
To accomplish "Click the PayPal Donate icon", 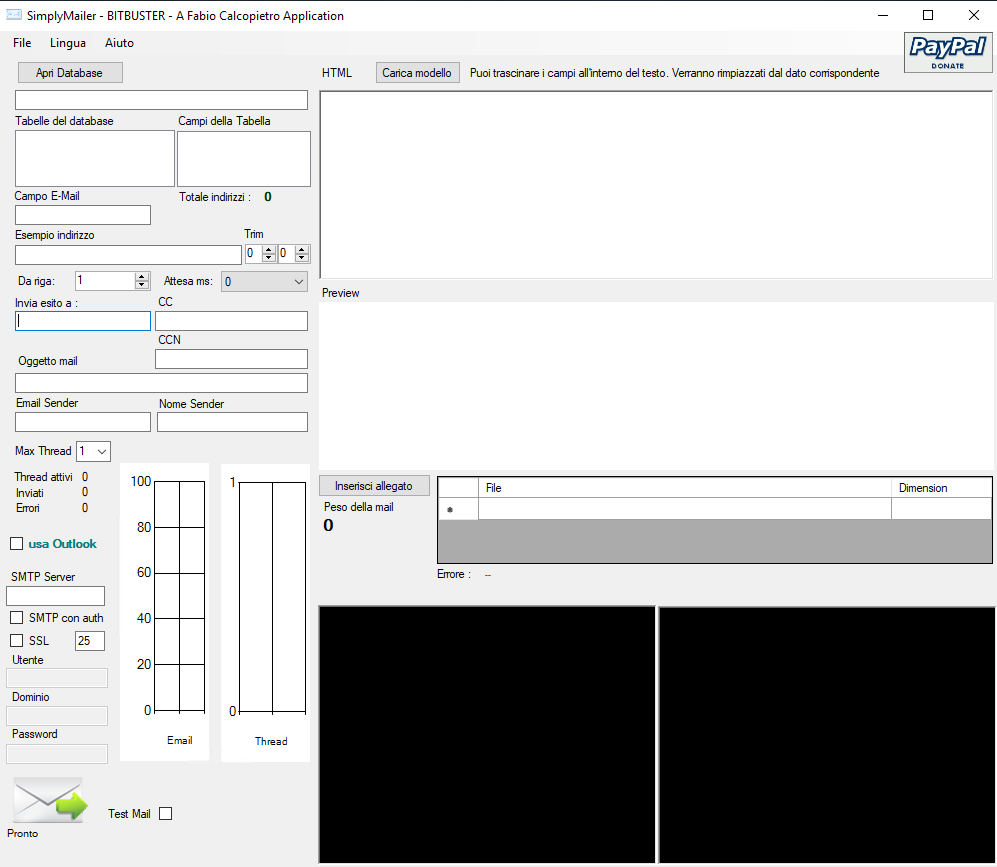I will [x=947, y=52].
